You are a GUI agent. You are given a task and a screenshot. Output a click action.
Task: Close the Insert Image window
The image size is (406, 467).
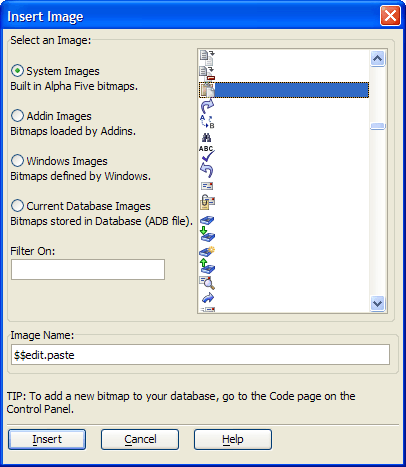390,16
